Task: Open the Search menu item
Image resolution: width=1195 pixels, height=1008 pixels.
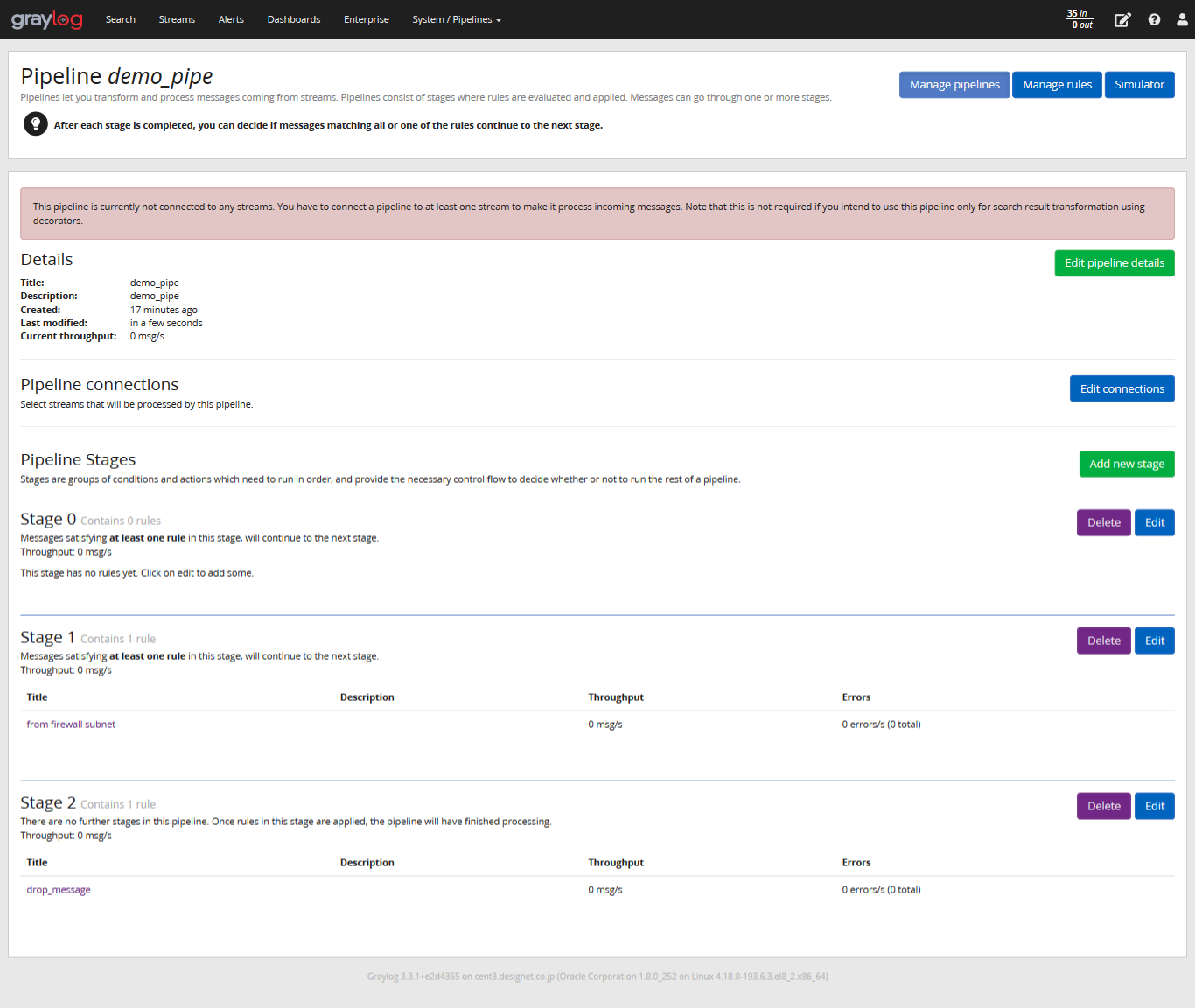Action: pyautogui.click(x=121, y=19)
